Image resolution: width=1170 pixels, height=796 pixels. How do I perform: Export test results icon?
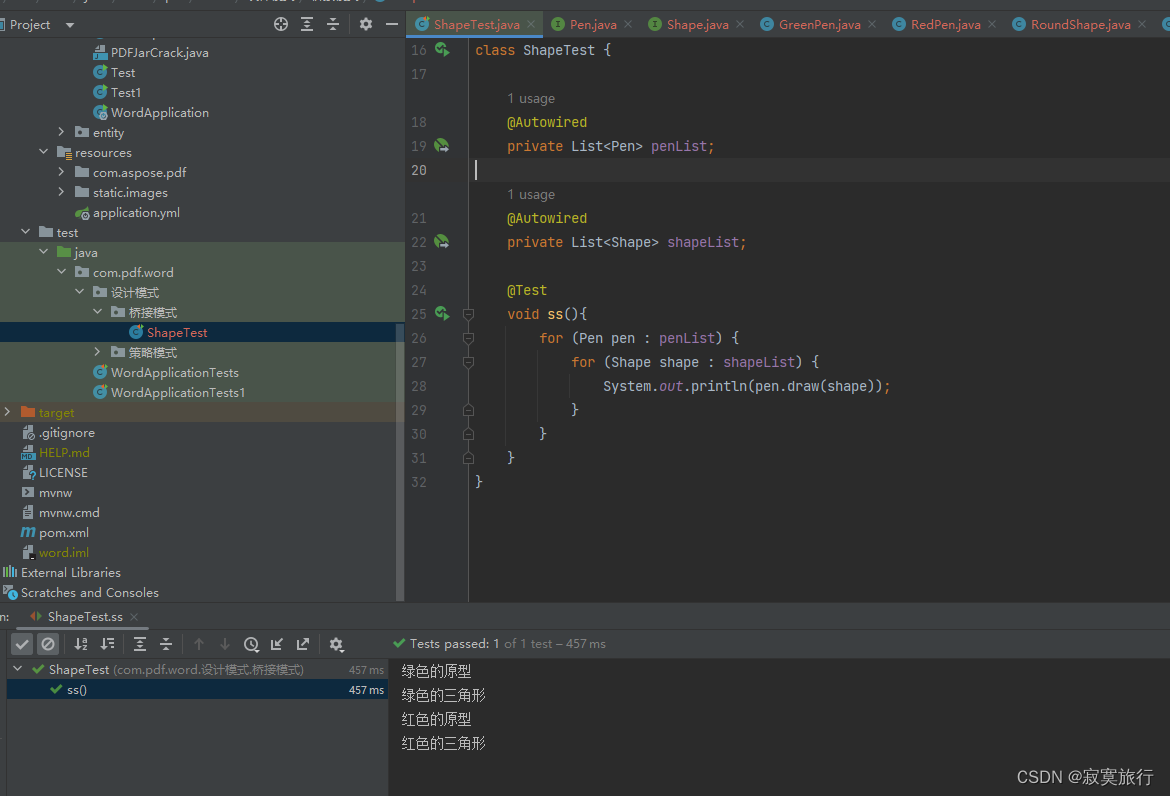pyautogui.click(x=303, y=644)
